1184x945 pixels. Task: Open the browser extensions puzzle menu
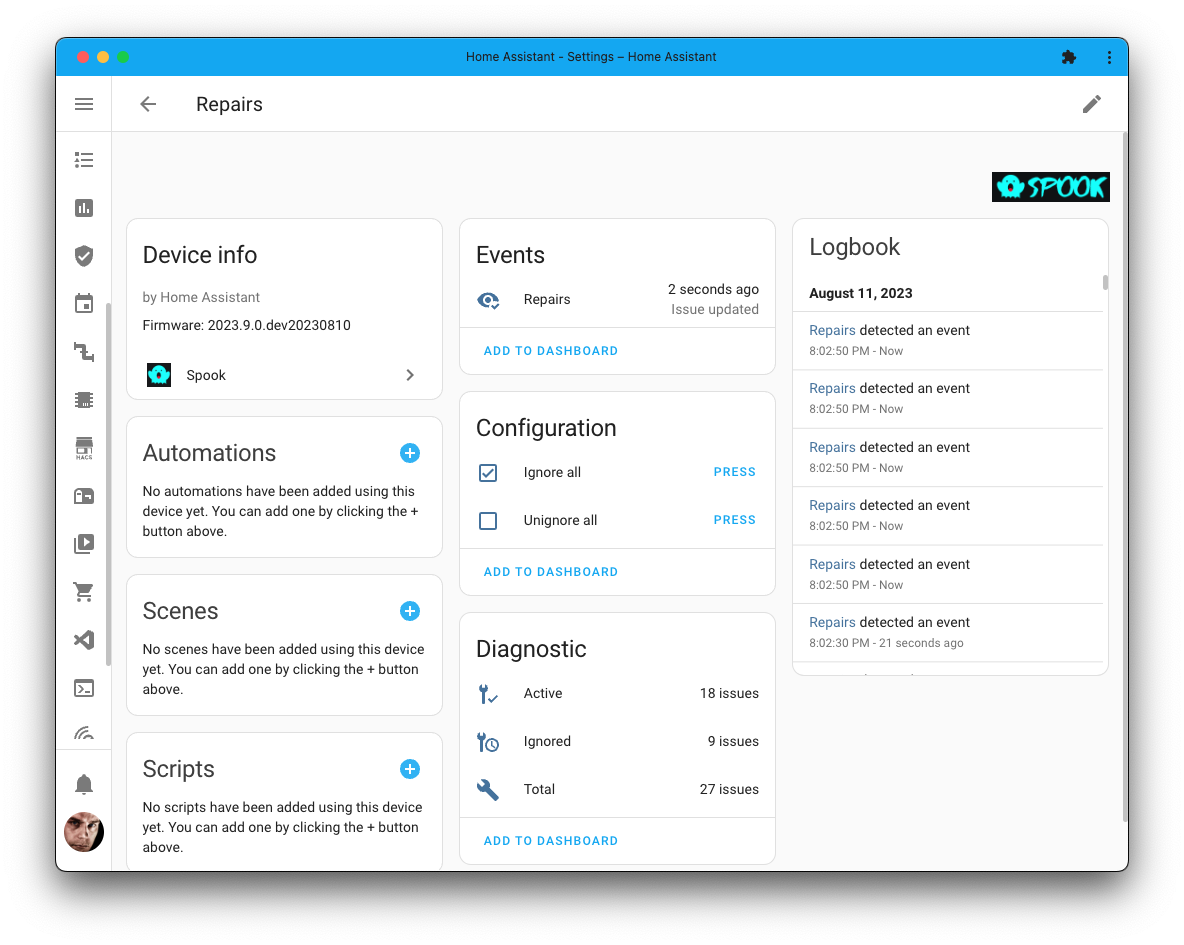click(1069, 57)
